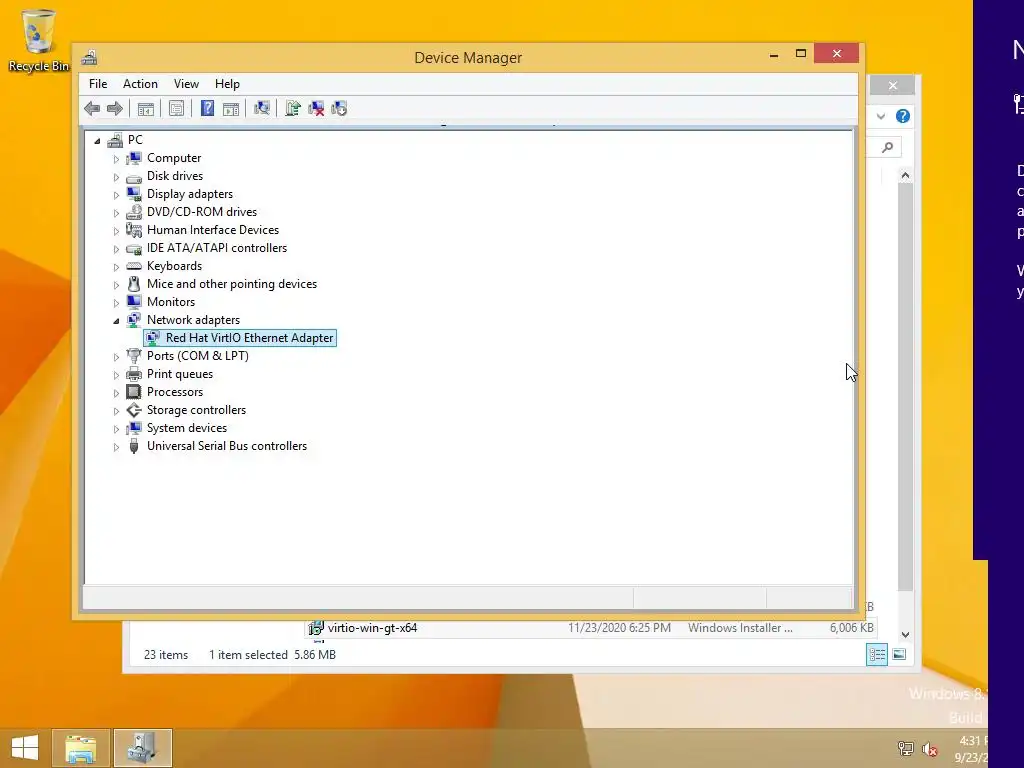Toggle Show/Hide Action Pane toolbar icon

(x=231, y=108)
